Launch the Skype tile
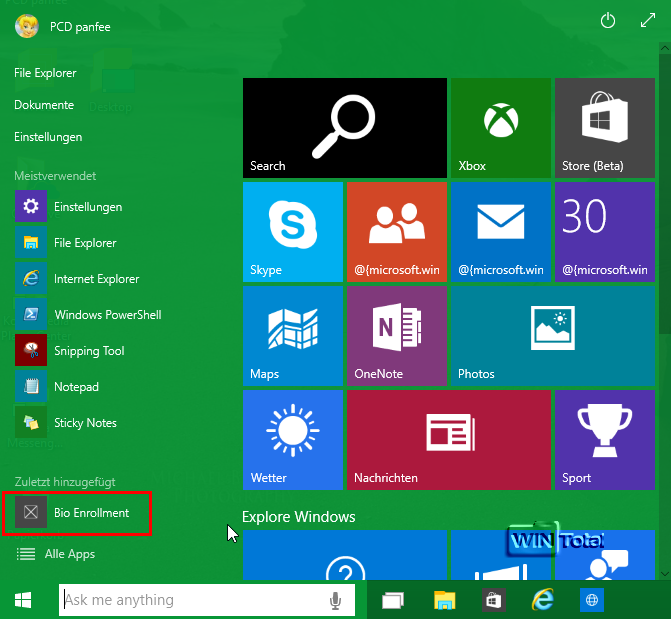This screenshot has width=671, height=619. (293, 231)
